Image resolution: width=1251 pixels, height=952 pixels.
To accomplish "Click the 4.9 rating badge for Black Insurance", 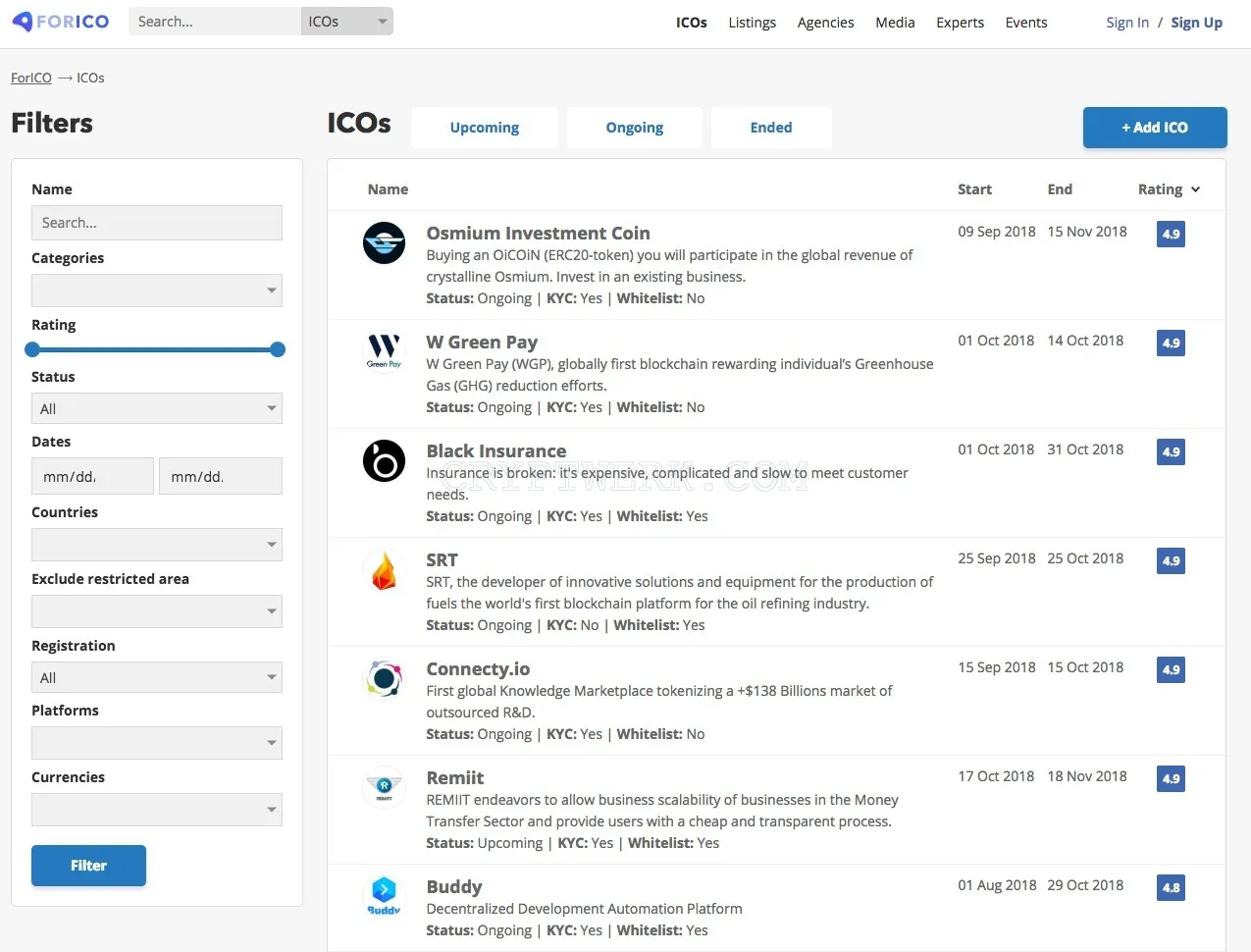I will point(1171,451).
